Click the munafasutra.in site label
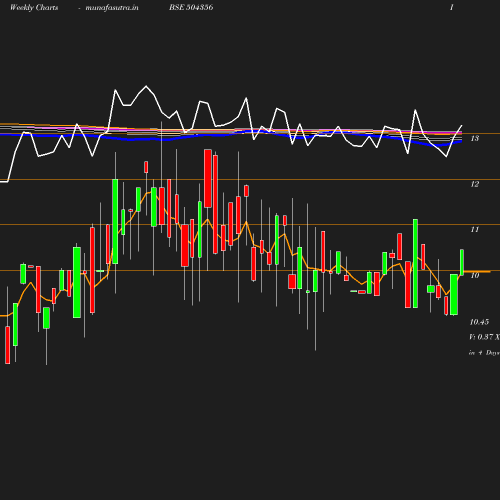 [x=112, y=8]
